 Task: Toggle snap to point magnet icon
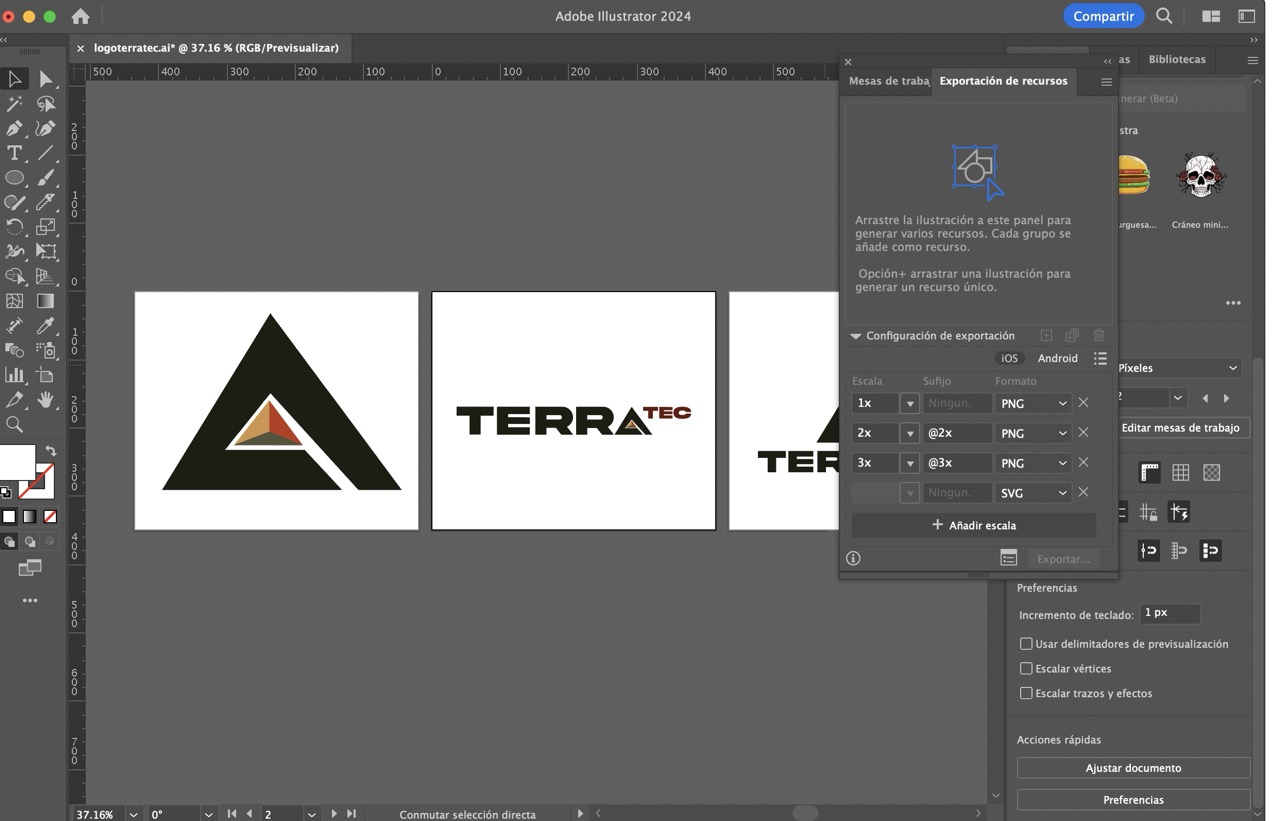1149,550
